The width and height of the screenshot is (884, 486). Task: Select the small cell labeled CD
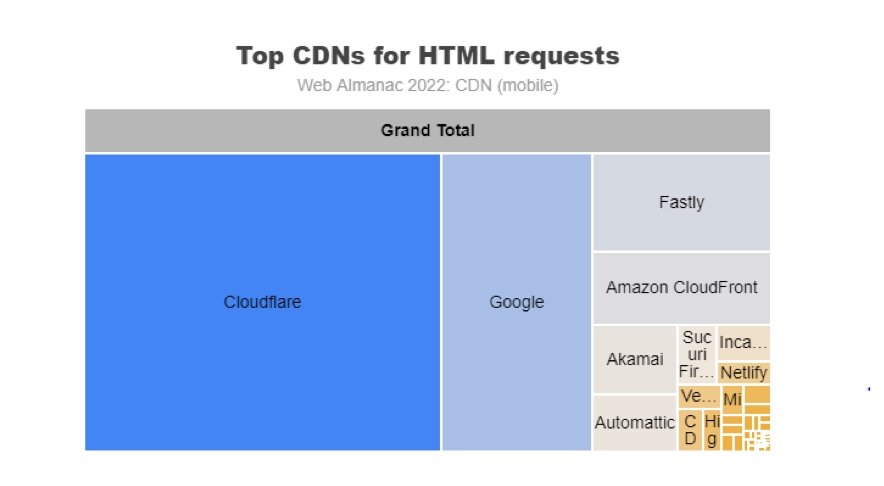tap(689, 430)
